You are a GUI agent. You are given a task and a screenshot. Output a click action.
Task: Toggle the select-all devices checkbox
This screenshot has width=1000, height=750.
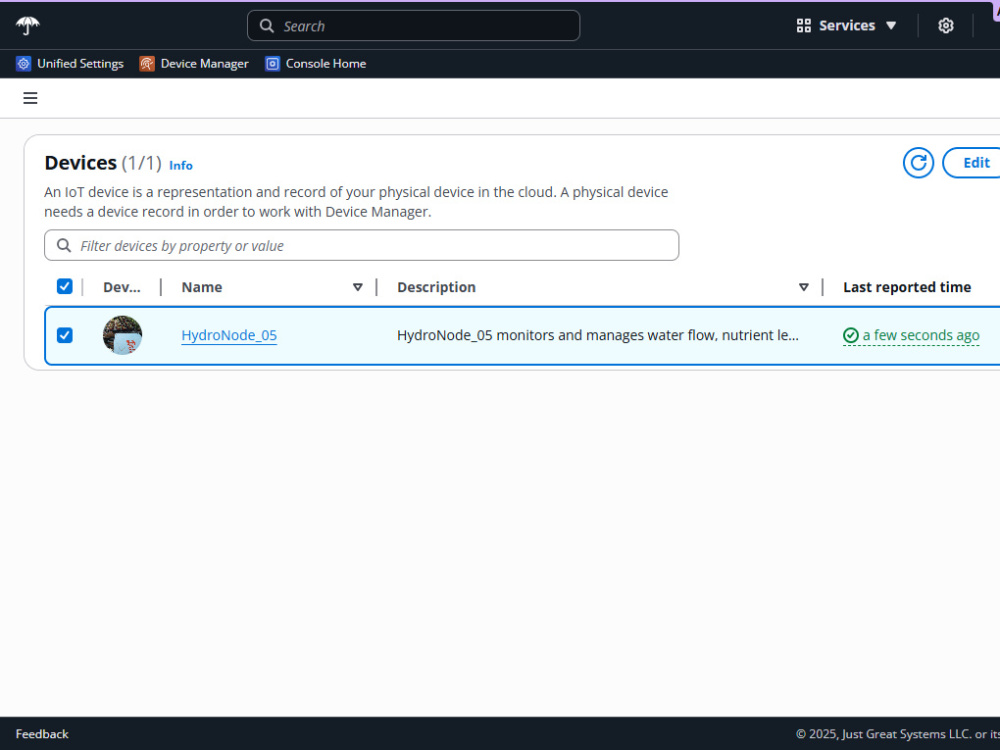click(x=64, y=286)
